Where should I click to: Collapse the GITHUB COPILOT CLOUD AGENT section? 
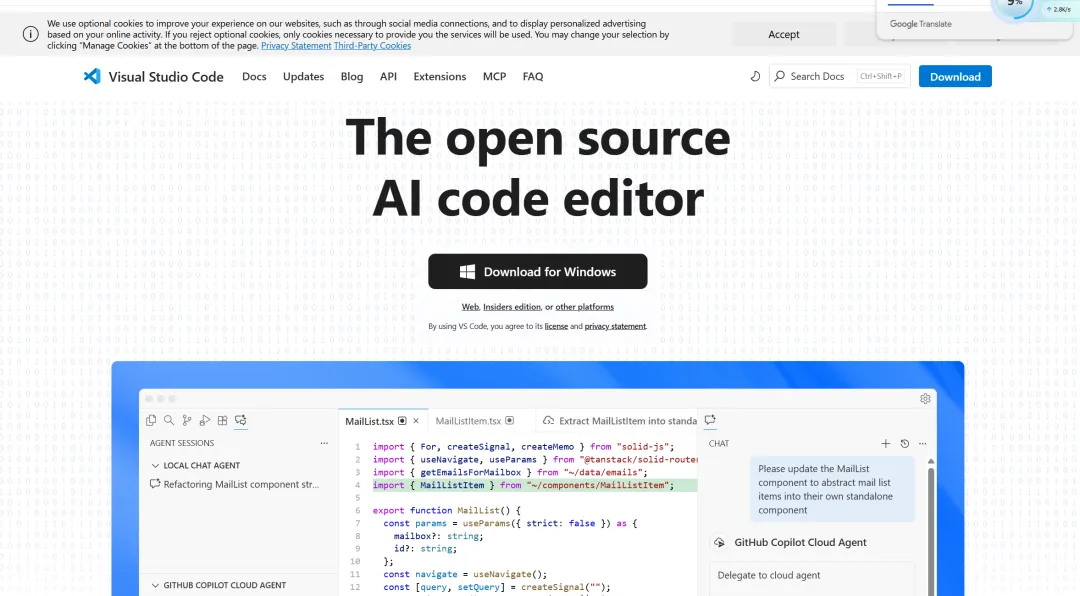pos(155,586)
